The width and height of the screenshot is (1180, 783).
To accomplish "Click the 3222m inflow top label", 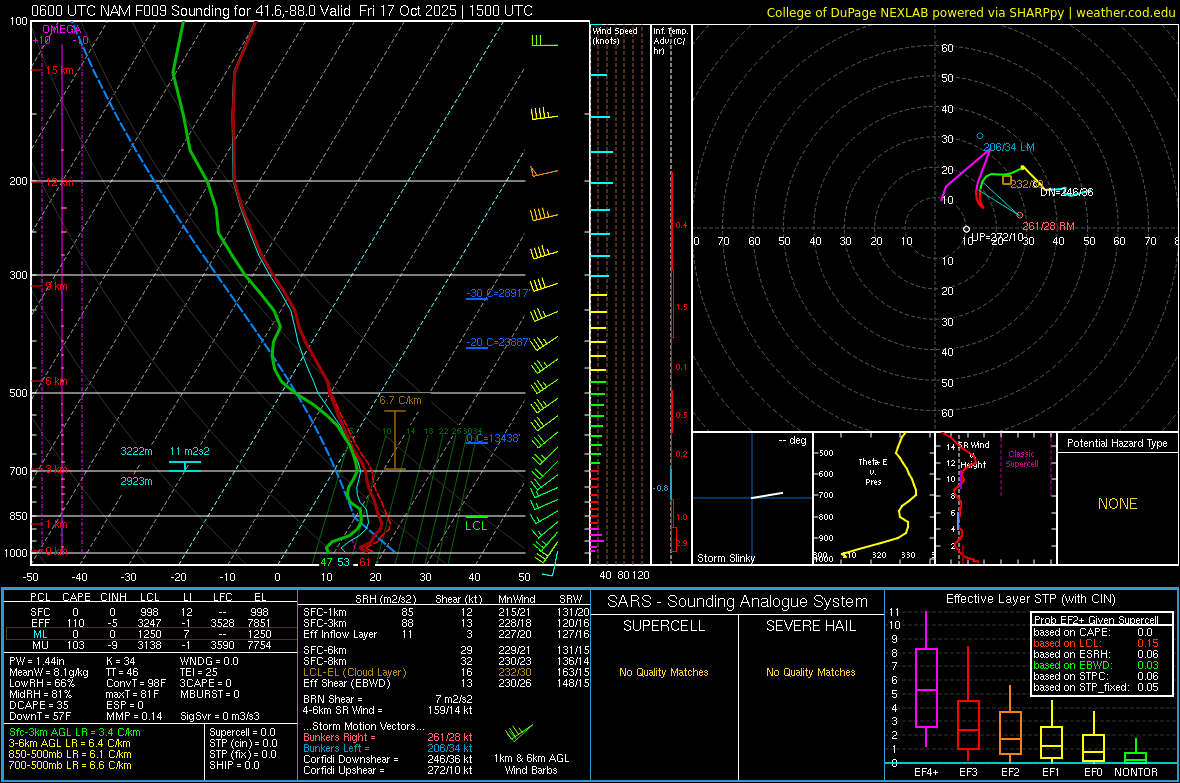I will pos(136,451).
